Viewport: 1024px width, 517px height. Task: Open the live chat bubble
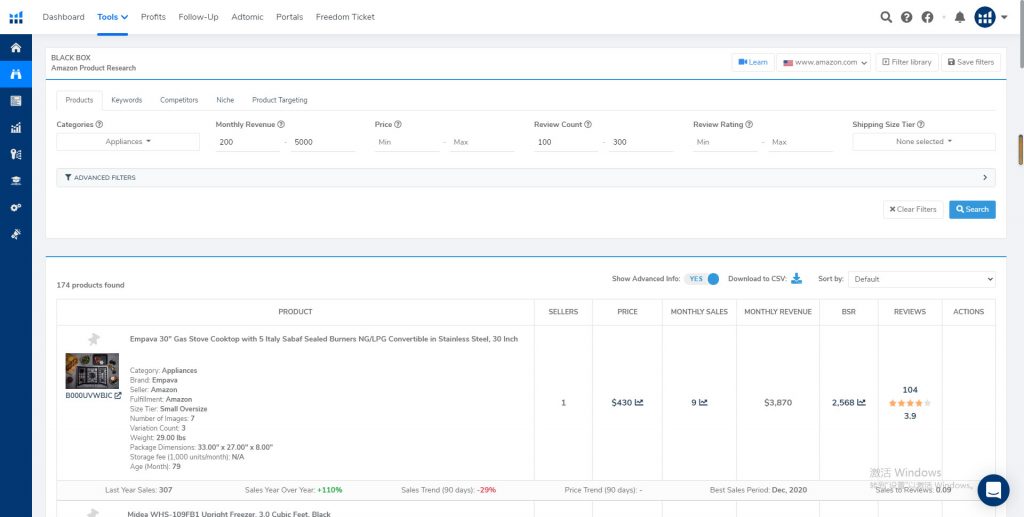click(x=993, y=490)
